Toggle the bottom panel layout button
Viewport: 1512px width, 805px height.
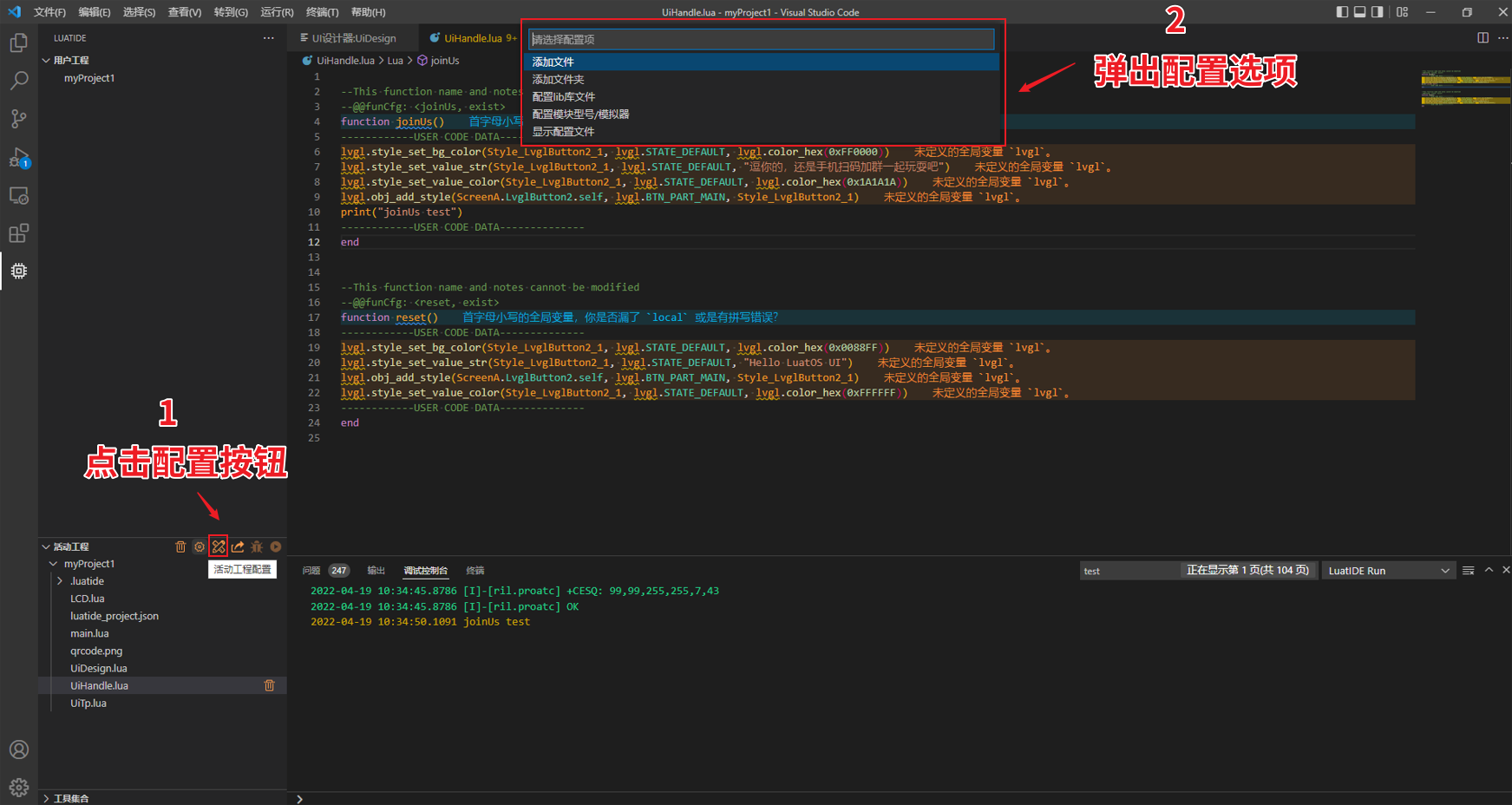[x=1359, y=12]
